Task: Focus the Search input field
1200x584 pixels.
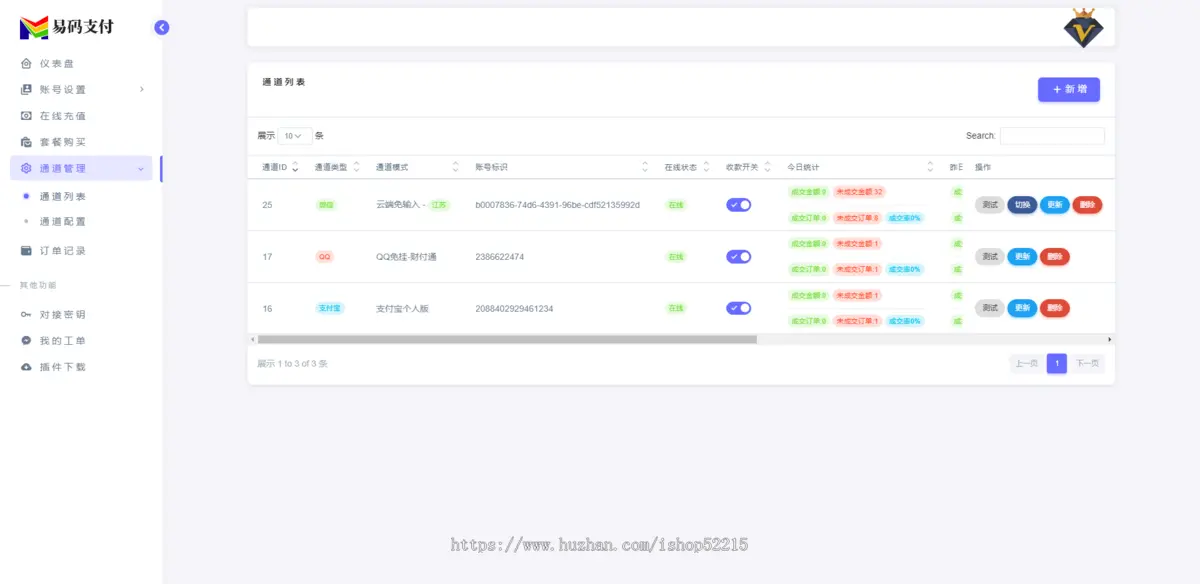Action: pyautogui.click(x=1052, y=136)
